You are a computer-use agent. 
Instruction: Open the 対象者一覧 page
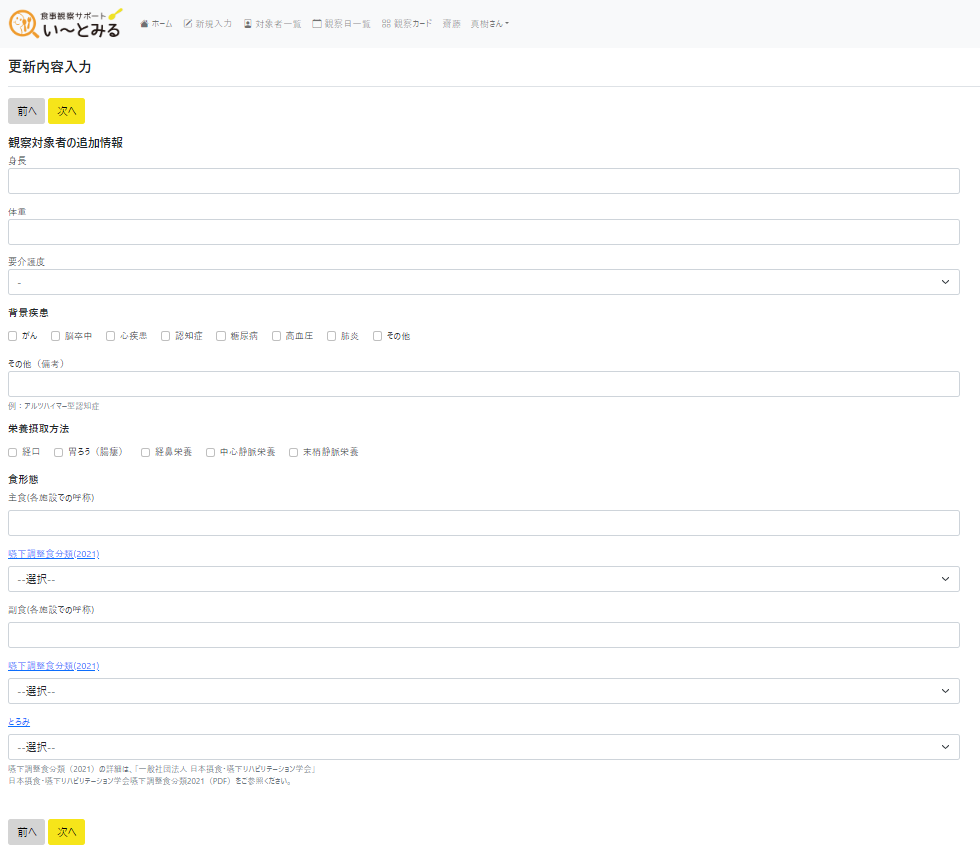[x=272, y=24]
